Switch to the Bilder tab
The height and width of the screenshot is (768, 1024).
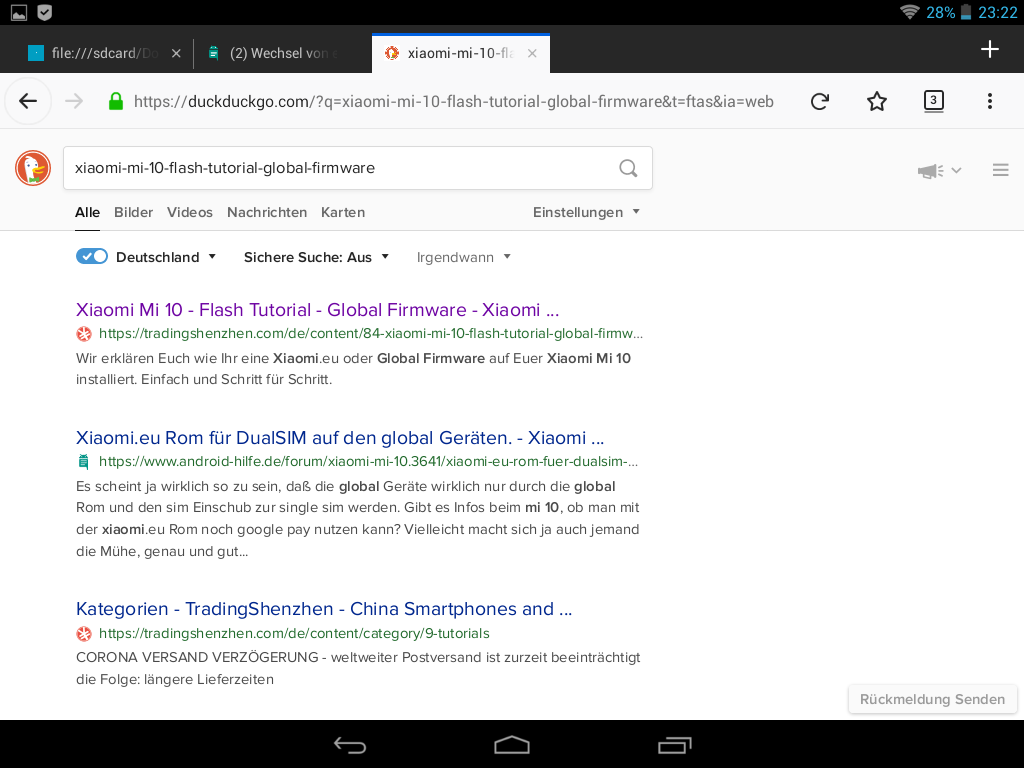[133, 212]
